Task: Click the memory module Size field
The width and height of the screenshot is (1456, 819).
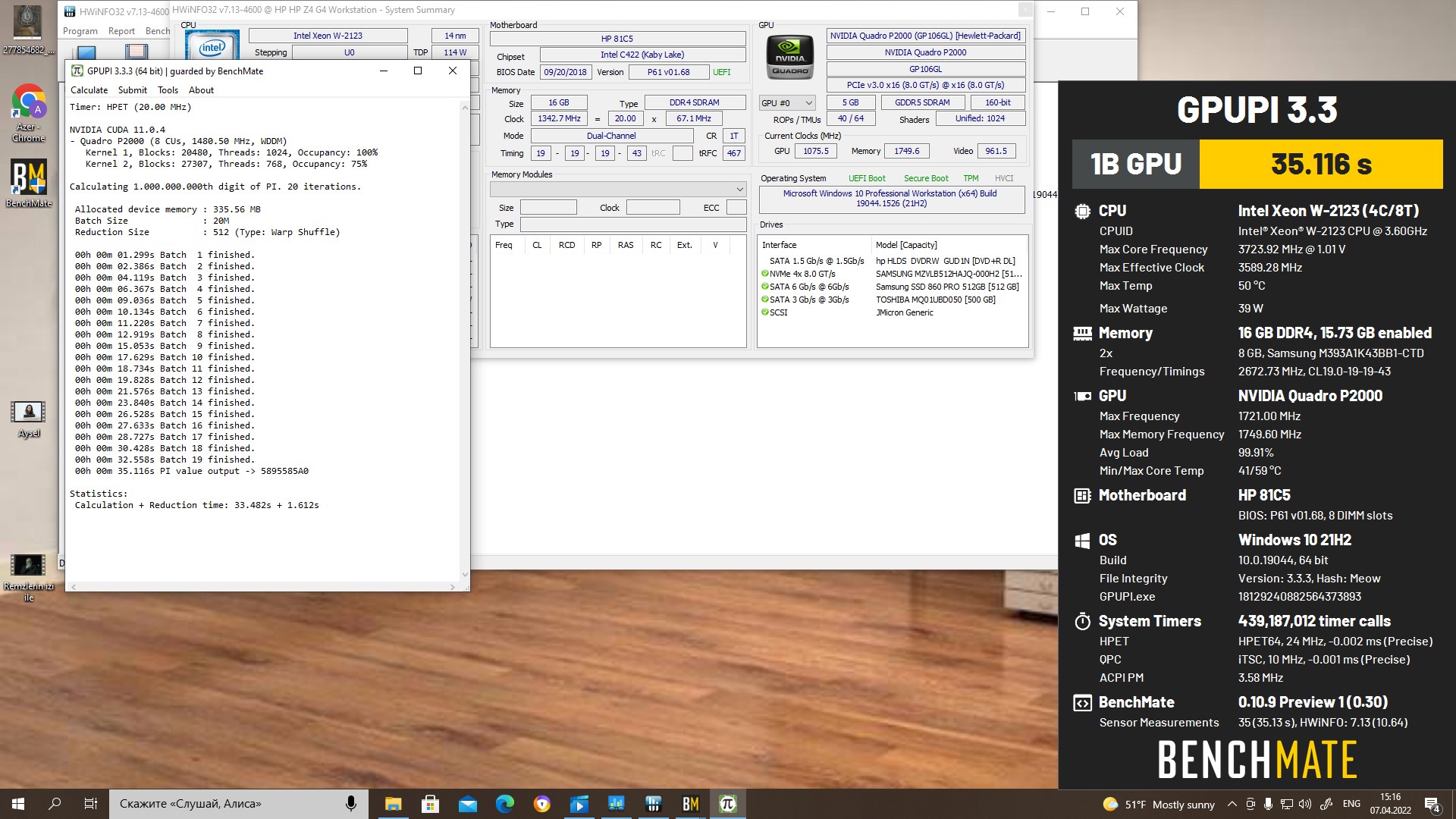Action: [548, 208]
